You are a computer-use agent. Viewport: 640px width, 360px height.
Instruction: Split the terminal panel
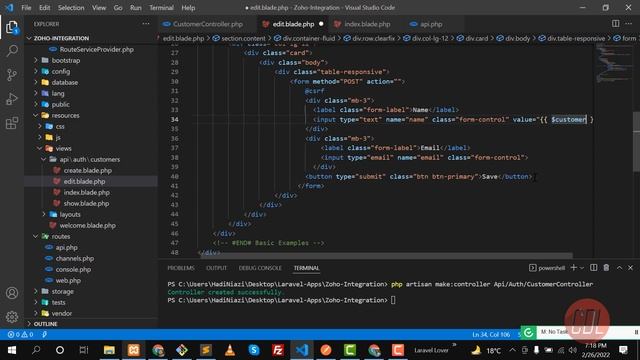click(x=593, y=268)
